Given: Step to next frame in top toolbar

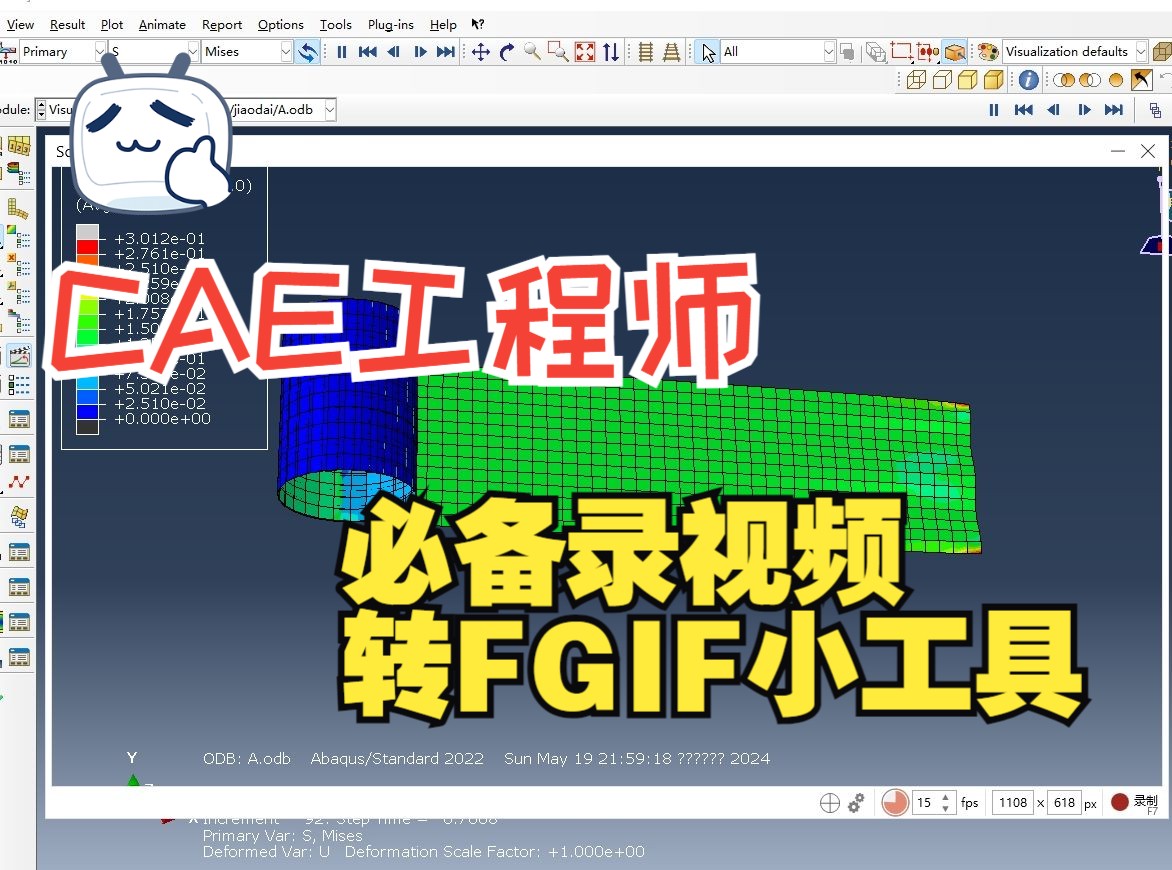Looking at the screenshot, I should [420, 52].
